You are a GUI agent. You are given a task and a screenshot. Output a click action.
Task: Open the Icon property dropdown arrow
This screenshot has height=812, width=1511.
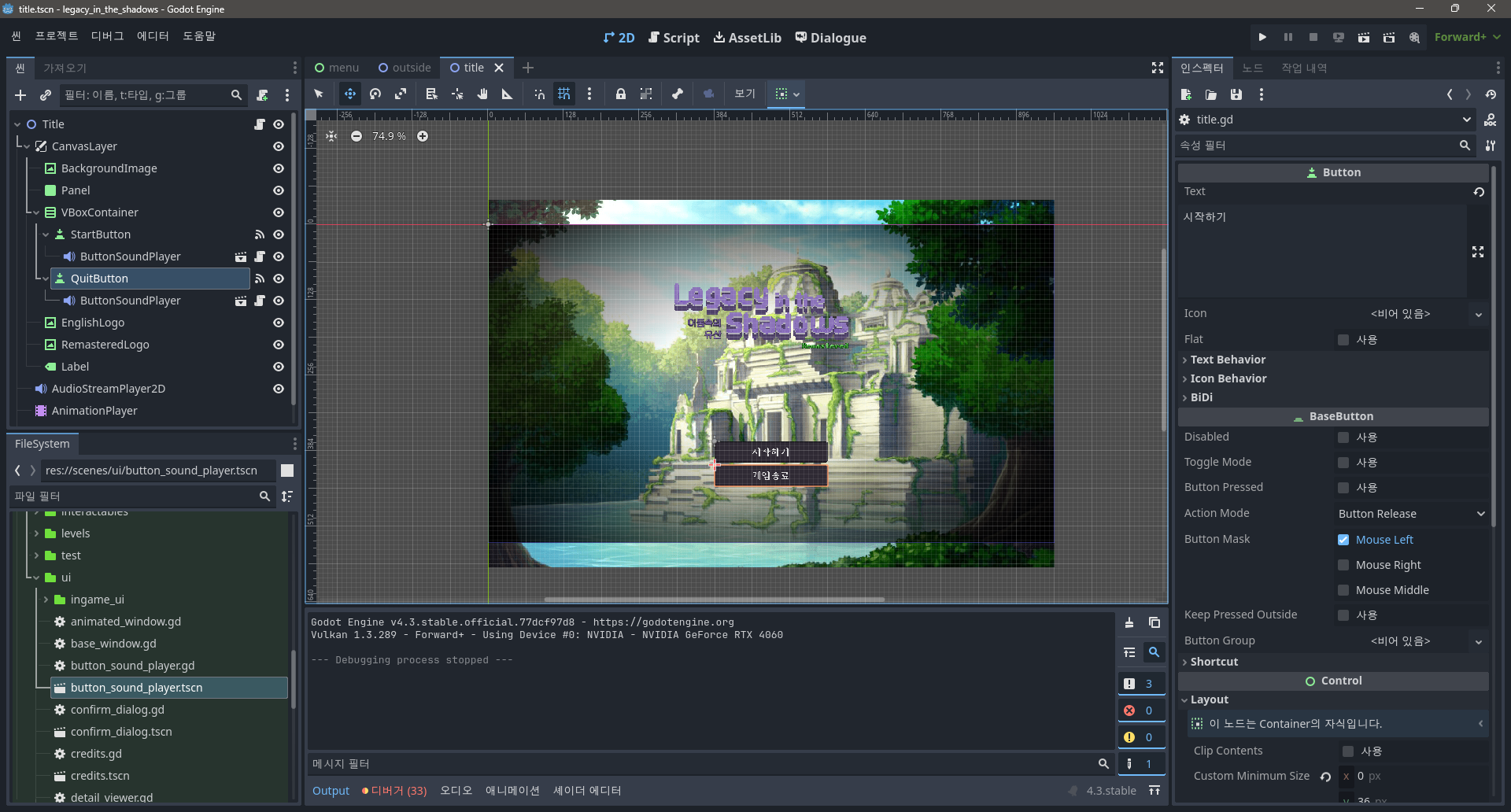pyautogui.click(x=1479, y=314)
